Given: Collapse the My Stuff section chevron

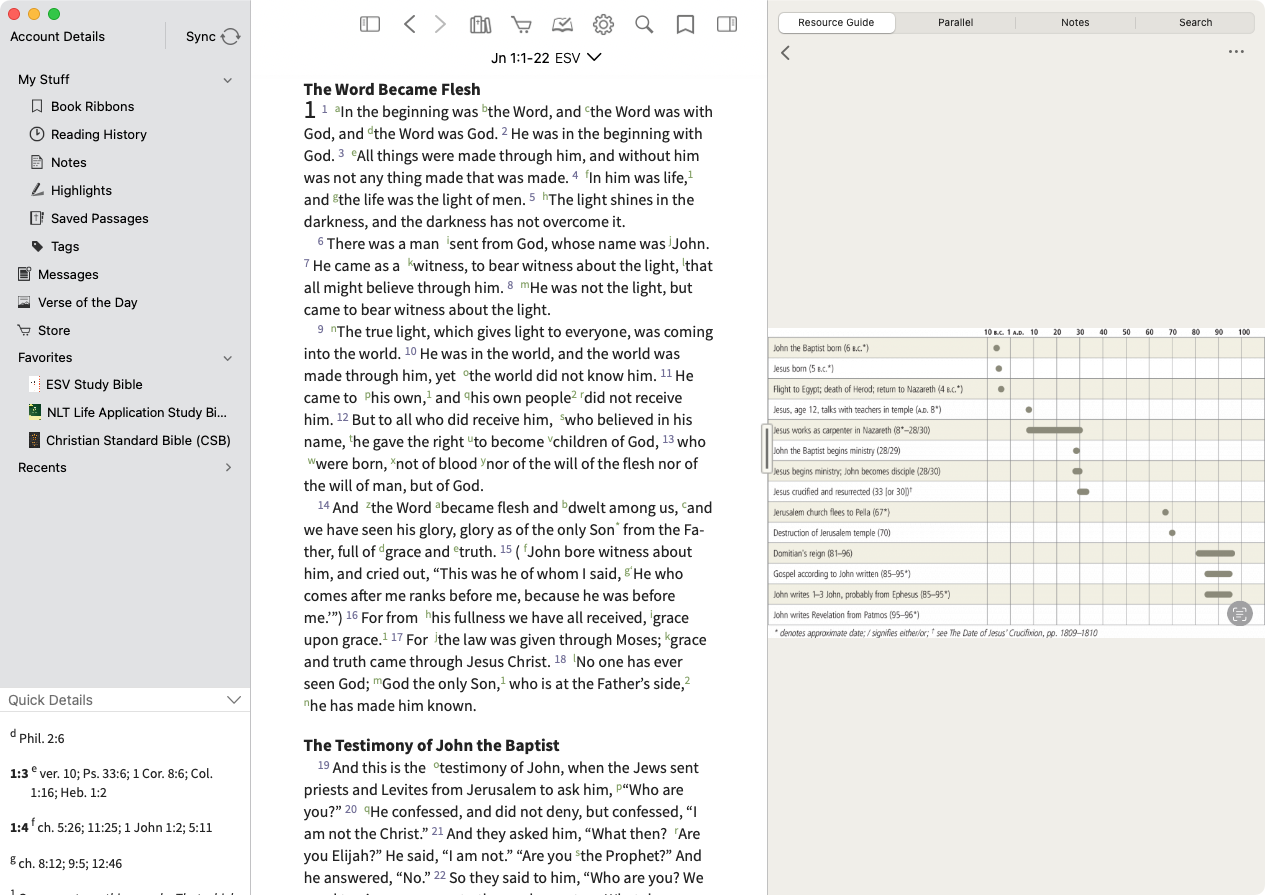Looking at the screenshot, I should (228, 80).
